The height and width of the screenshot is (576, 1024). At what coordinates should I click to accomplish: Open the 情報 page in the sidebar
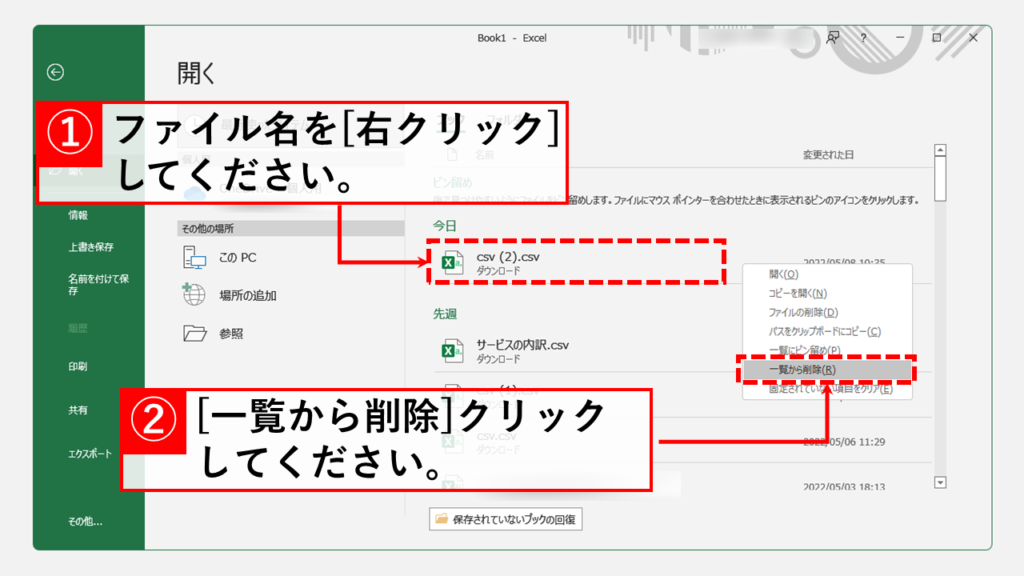coord(78,215)
